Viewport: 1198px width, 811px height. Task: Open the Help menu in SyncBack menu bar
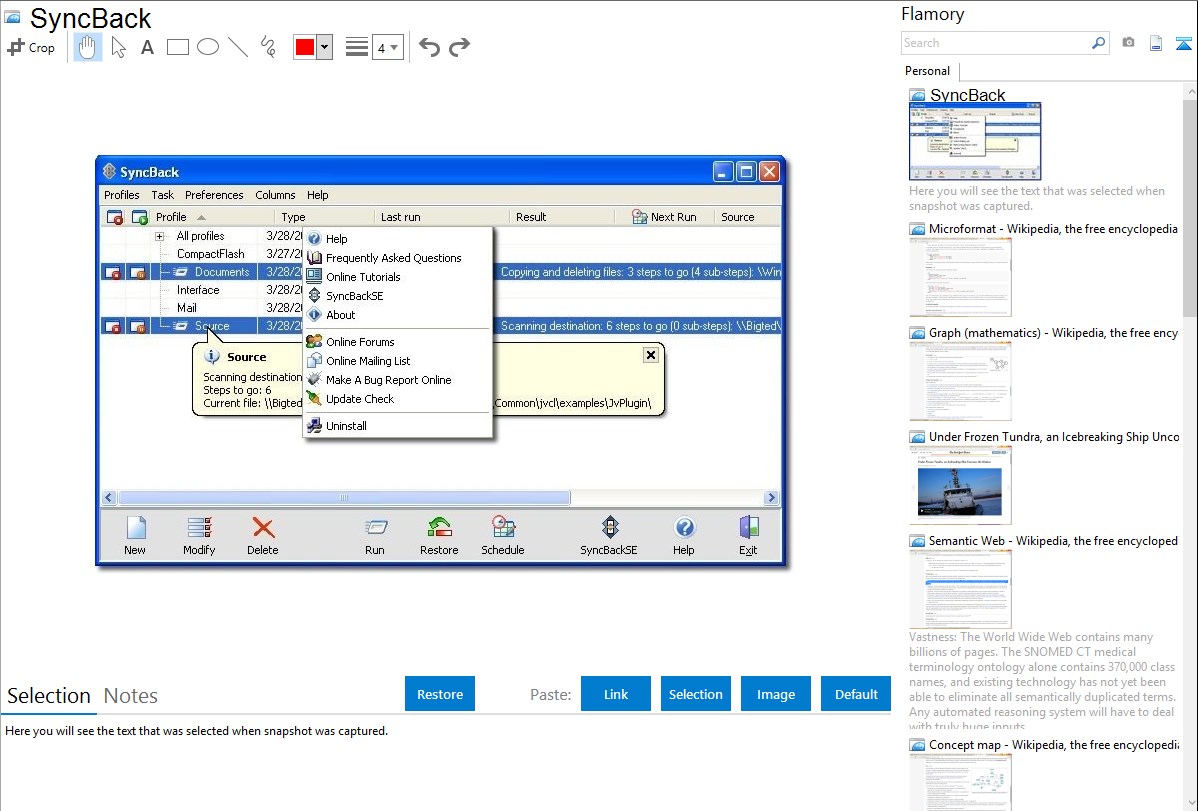tap(318, 195)
